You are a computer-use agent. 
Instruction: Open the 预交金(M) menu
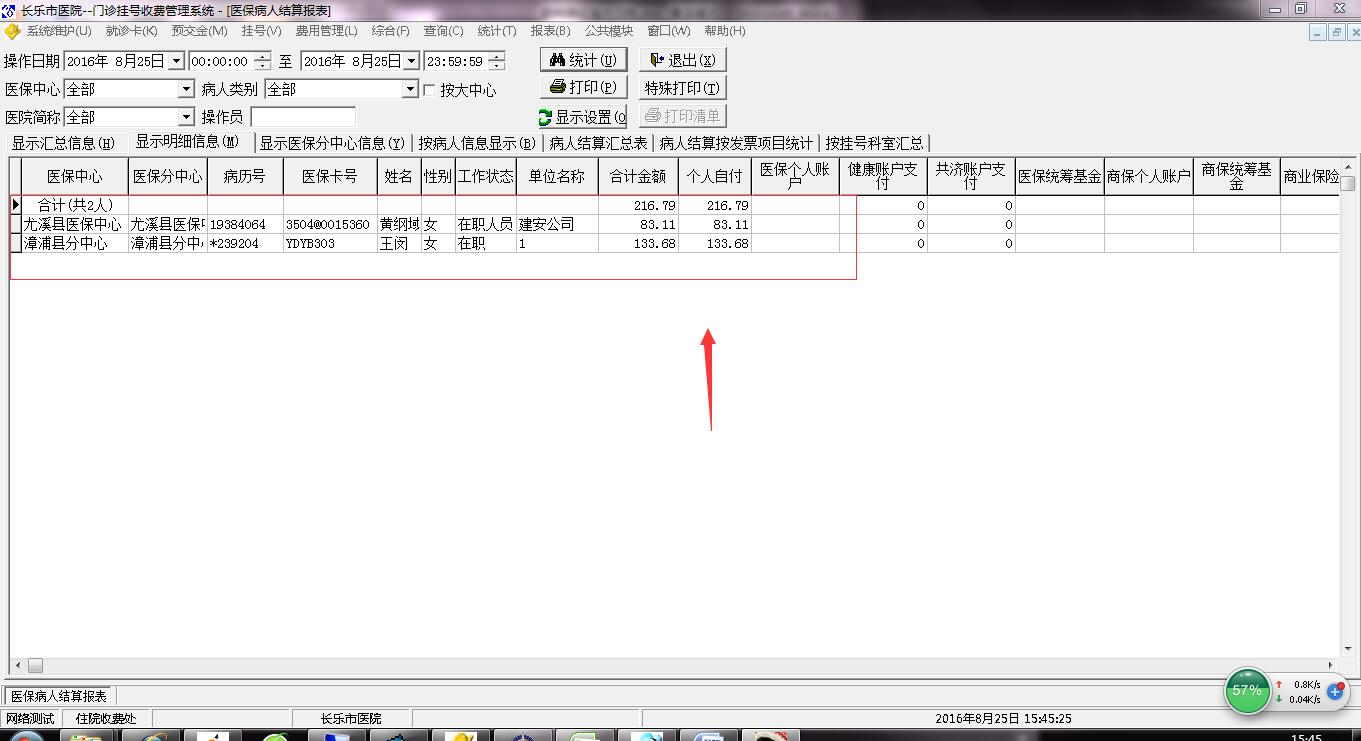(199, 31)
